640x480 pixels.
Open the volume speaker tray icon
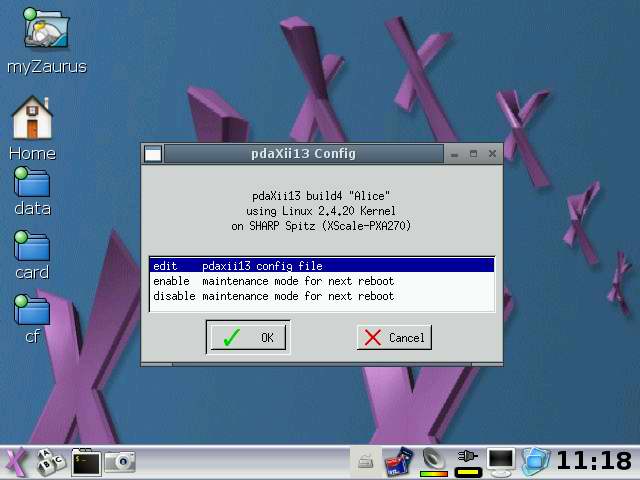[x=433, y=461]
